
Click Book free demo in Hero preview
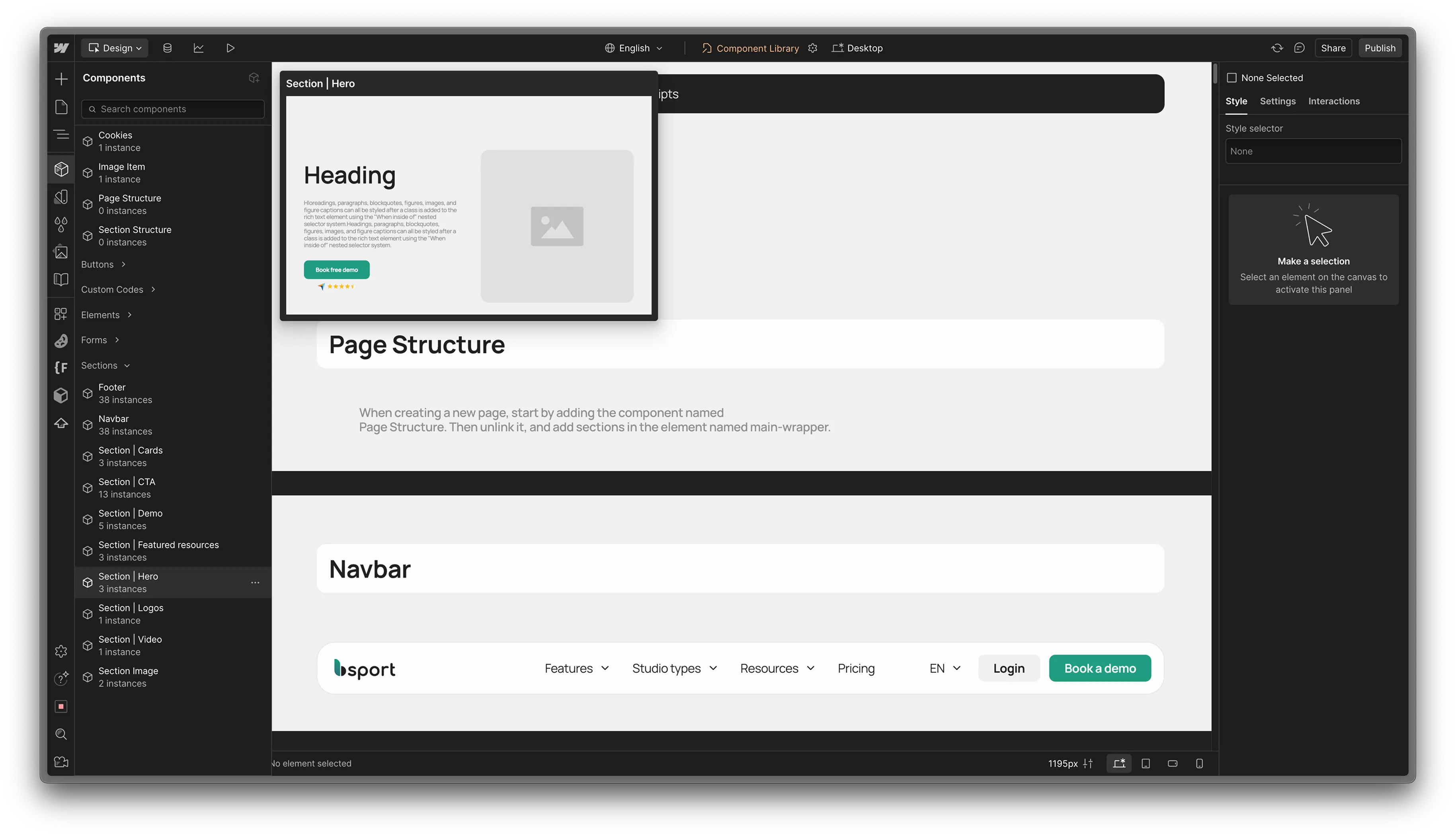[x=337, y=270]
